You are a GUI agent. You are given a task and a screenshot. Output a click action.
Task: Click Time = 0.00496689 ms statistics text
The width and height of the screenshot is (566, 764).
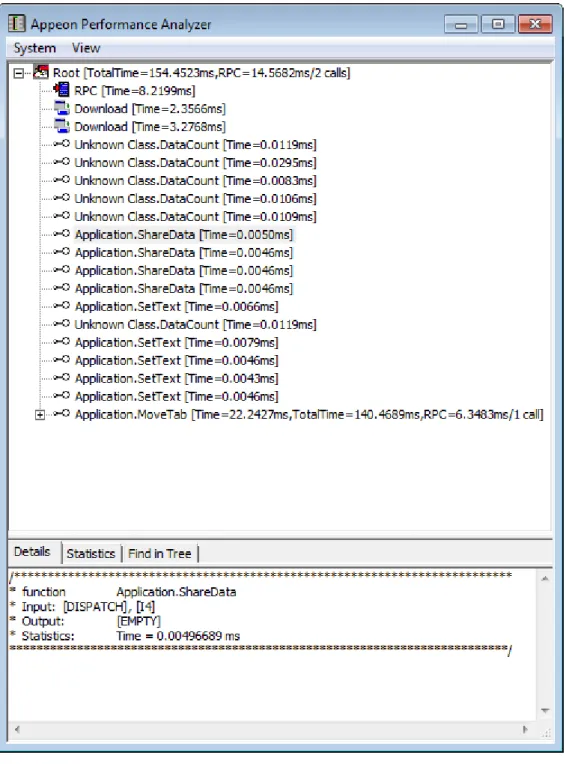click(x=178, y=636)
